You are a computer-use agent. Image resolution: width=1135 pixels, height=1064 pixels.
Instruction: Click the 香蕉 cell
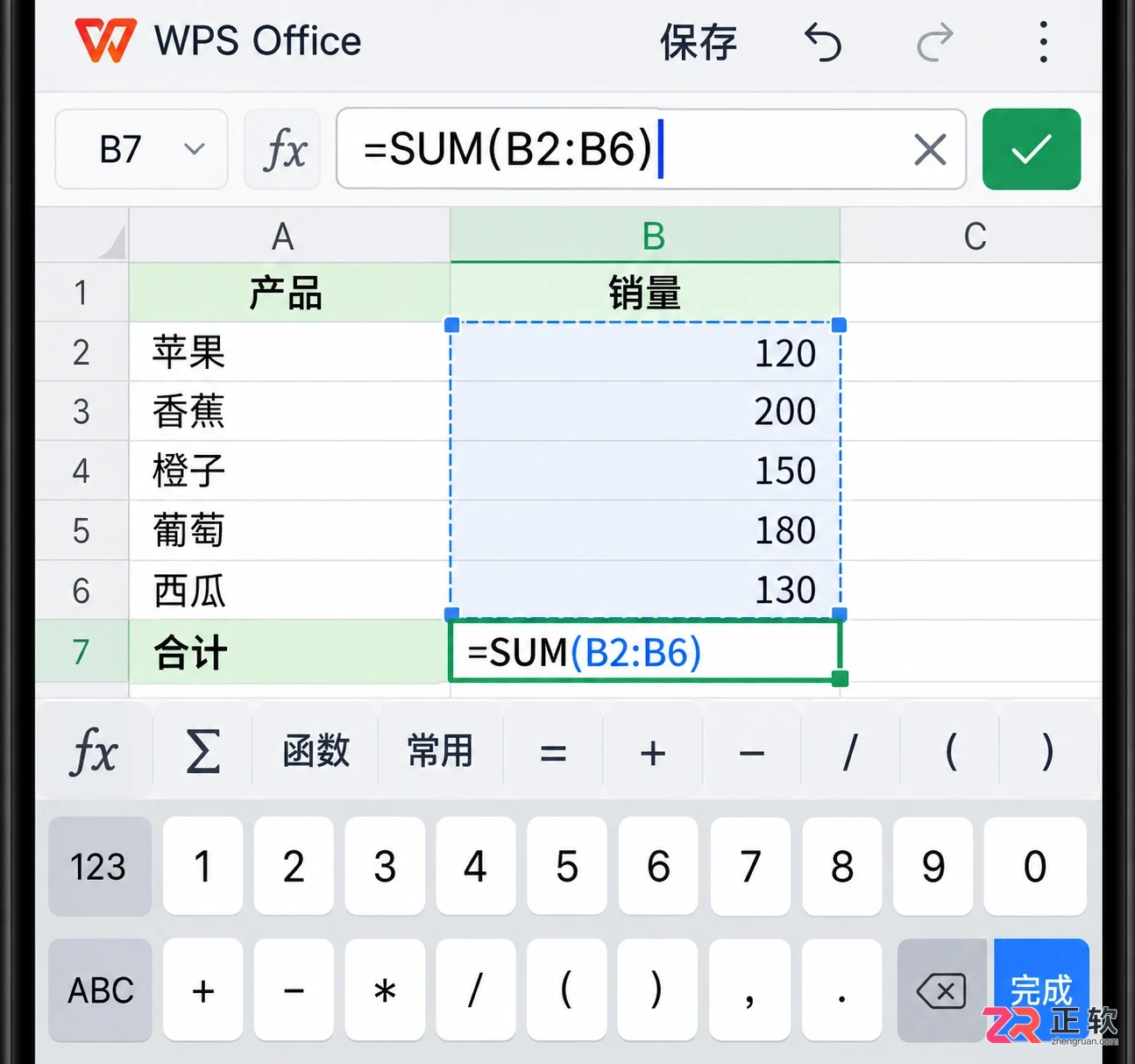[289, 412]
